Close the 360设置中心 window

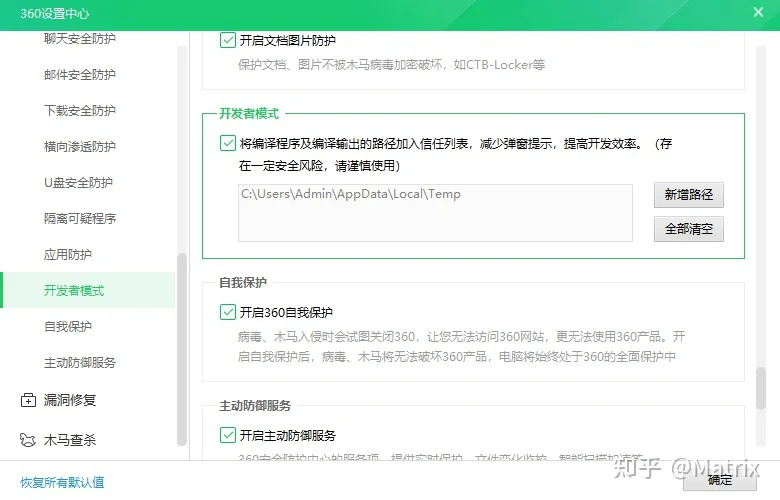tap(758, 12)
